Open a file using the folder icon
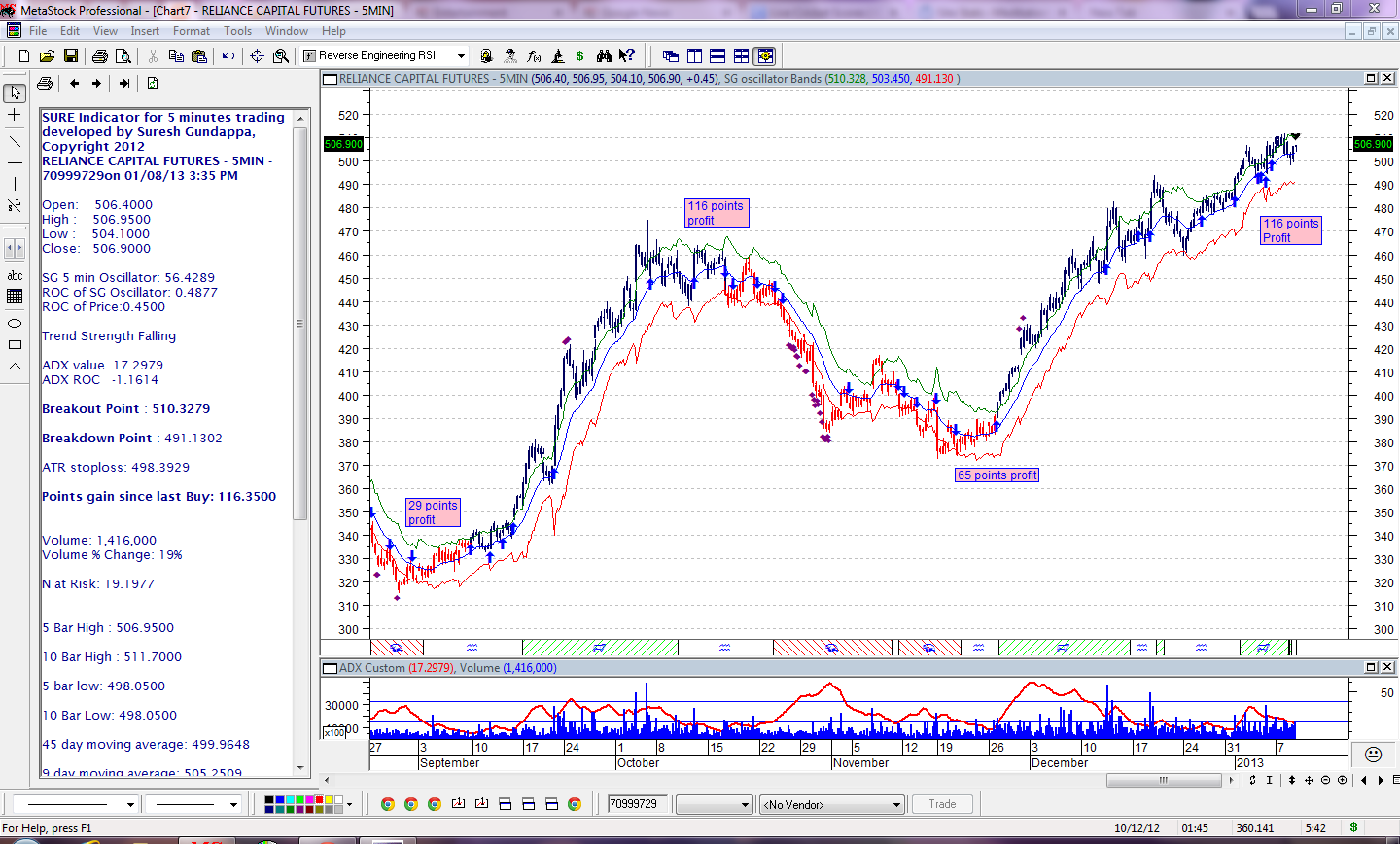 (x=47, y=55)
